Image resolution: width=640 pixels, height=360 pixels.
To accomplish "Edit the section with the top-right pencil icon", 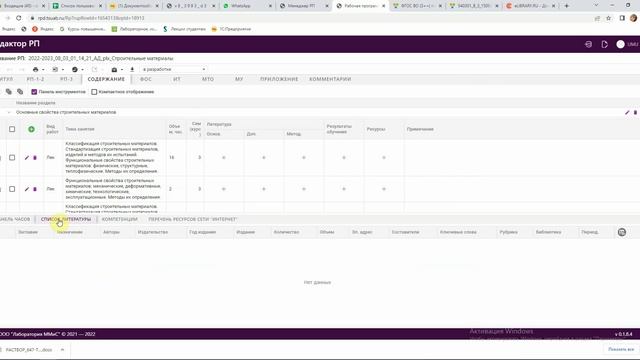I will 627,112.
